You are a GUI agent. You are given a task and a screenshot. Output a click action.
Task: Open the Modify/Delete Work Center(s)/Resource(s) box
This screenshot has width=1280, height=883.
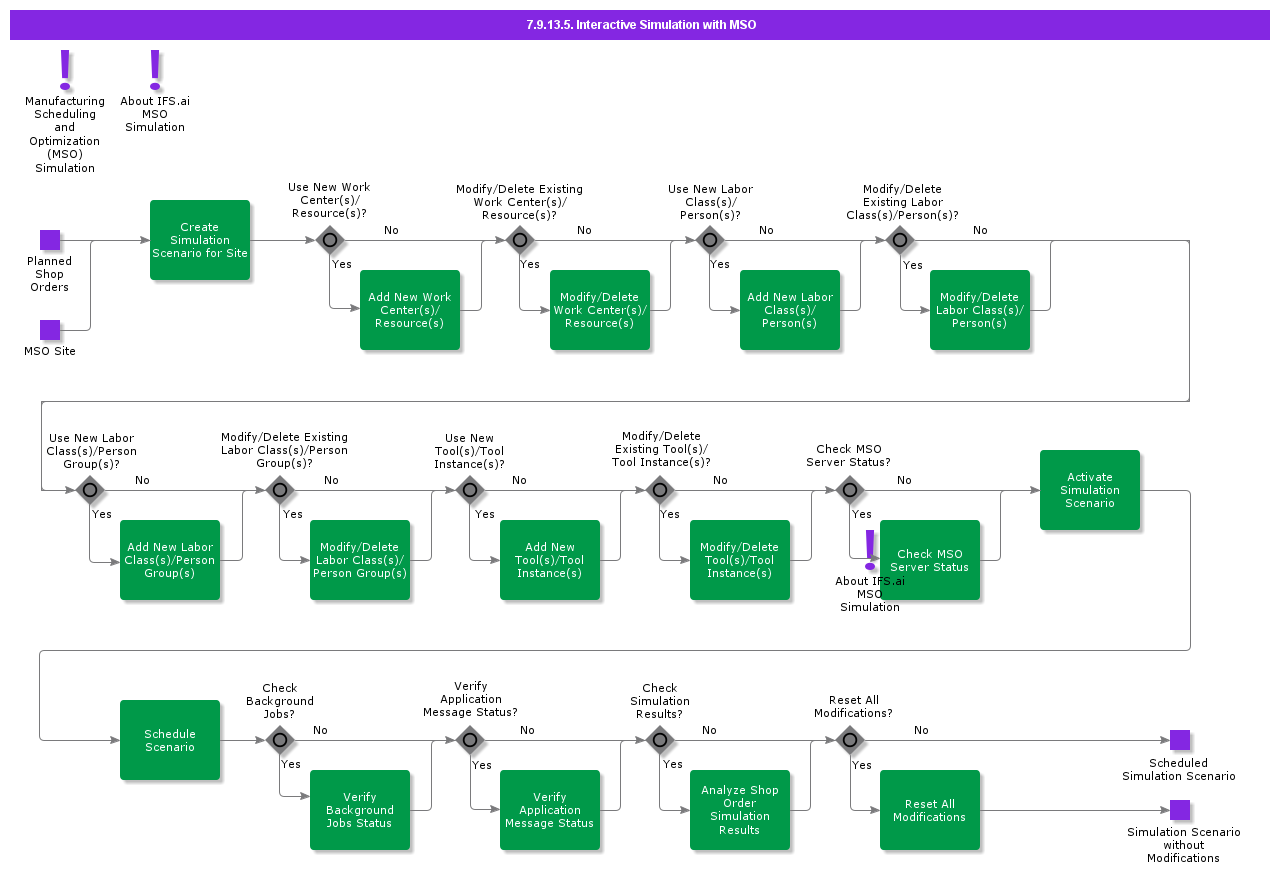tap(600, 310)
